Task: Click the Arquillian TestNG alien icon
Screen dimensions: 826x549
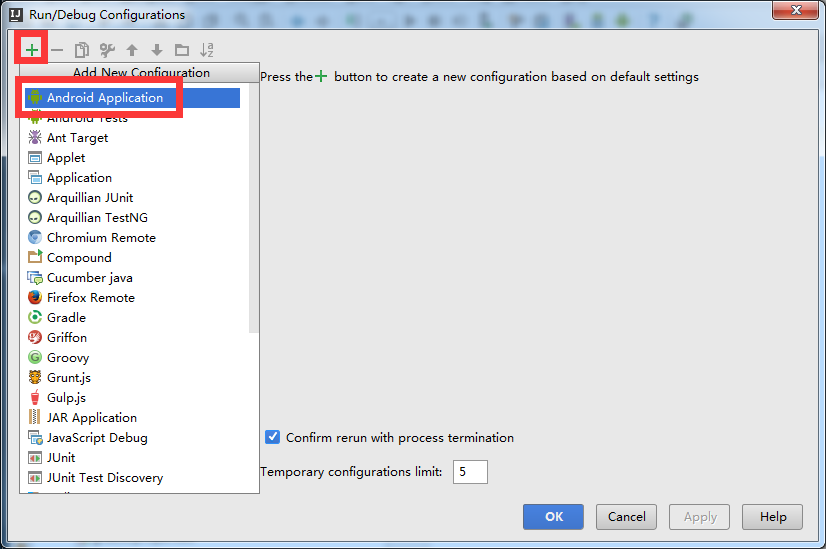Action: [x=35, y=218]
